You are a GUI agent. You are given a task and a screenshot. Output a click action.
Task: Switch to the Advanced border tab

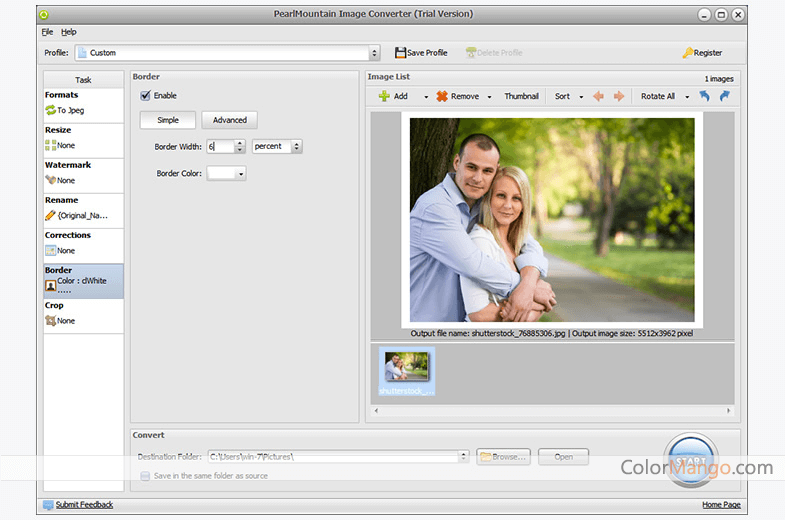click(x=229, y=120)
